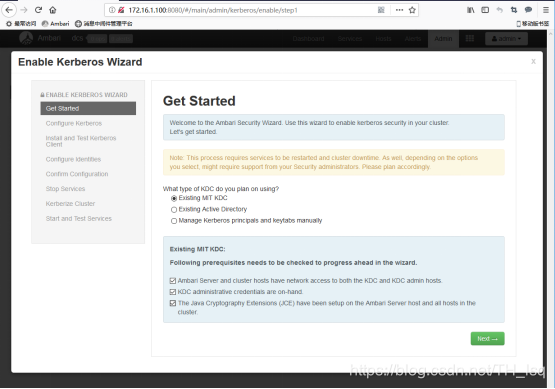Select the Configure Identities wizard step

tap(73, 159)
